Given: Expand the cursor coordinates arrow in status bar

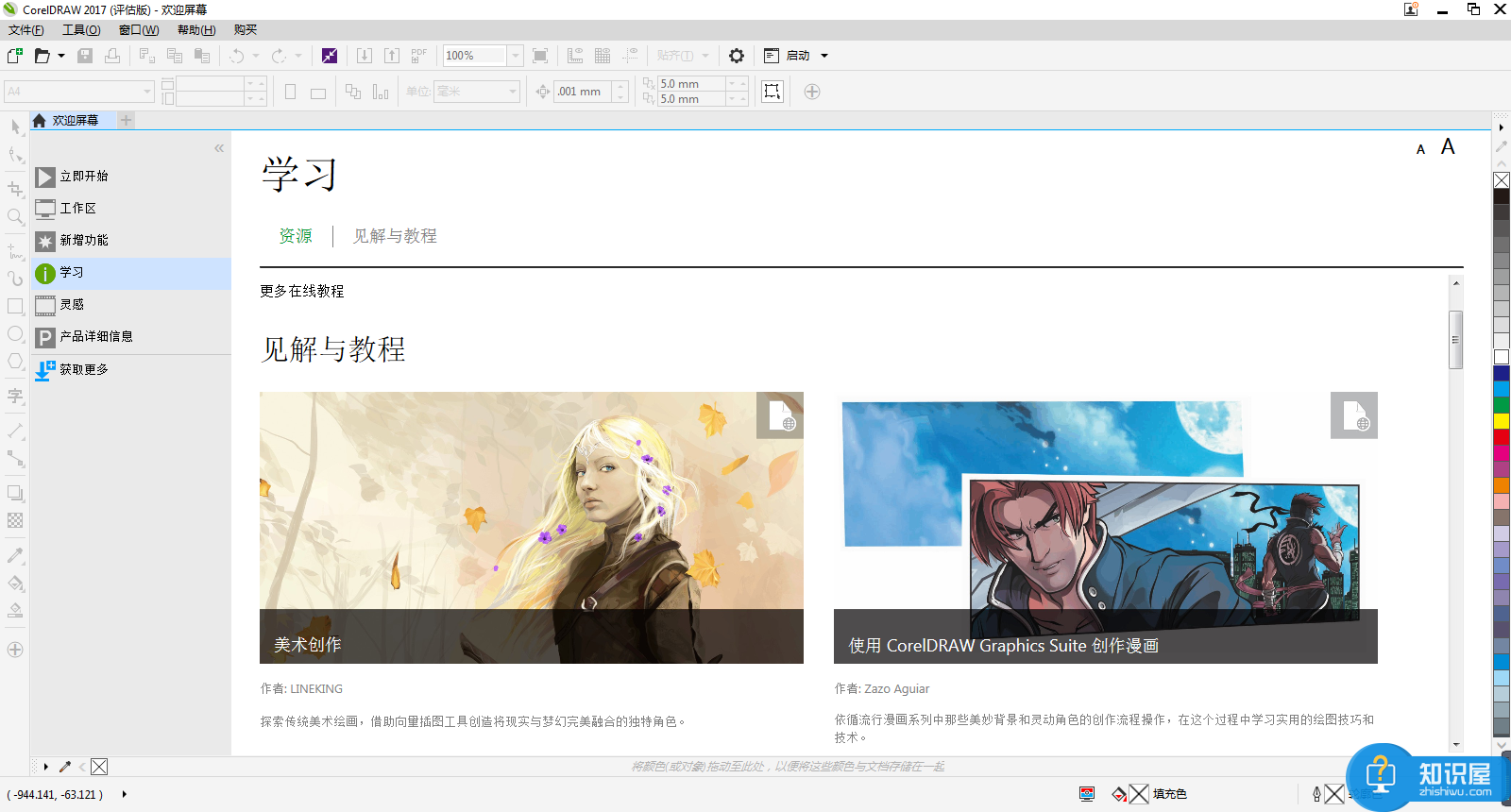Looking at the screenshot, I should pyautogui.click(x=125, y=794).
